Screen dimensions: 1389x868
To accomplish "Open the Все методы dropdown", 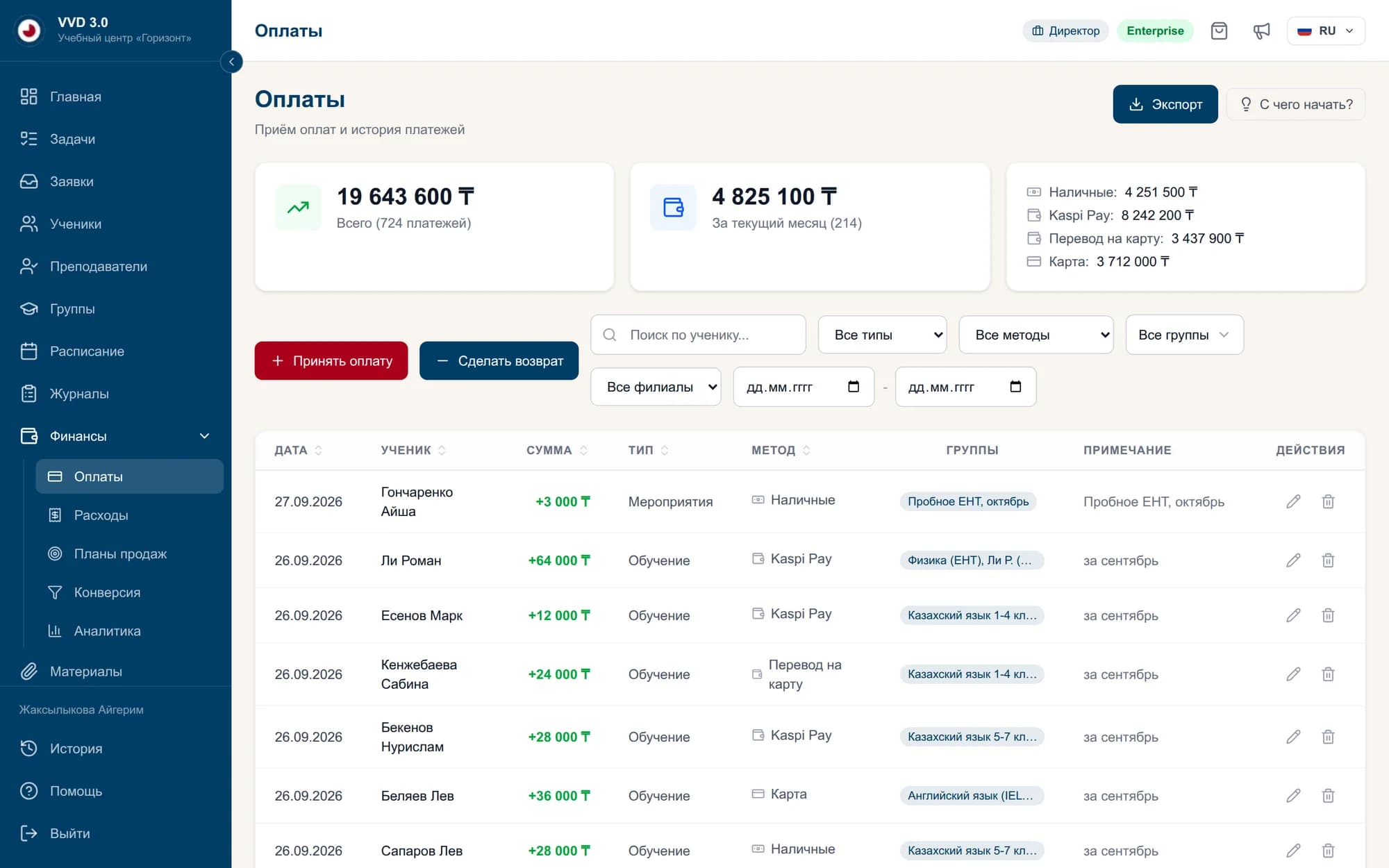I will [x=1036, y=335].
